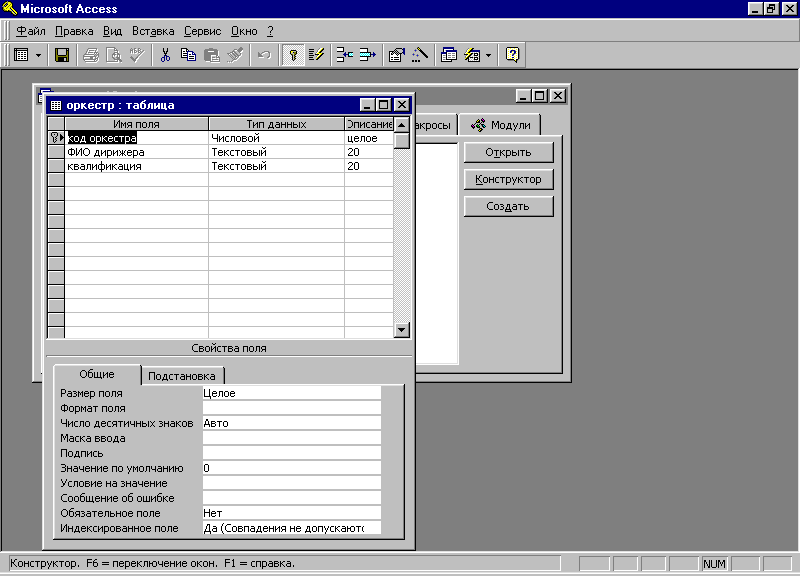Copy with the toolbar Copy icon
The image size is (800, 576).
click(188, 55)
